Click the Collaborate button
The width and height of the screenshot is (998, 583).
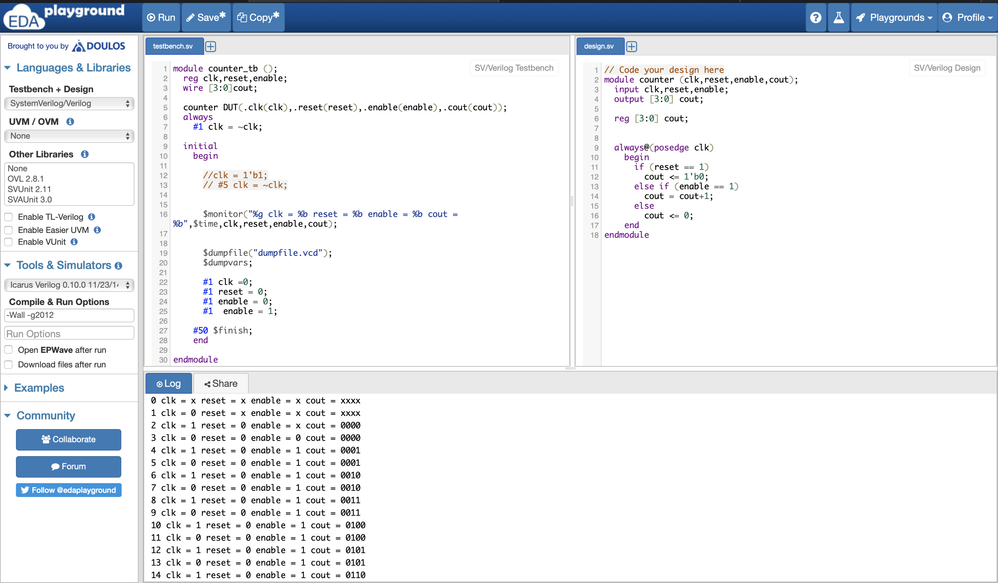pos(68,439)
